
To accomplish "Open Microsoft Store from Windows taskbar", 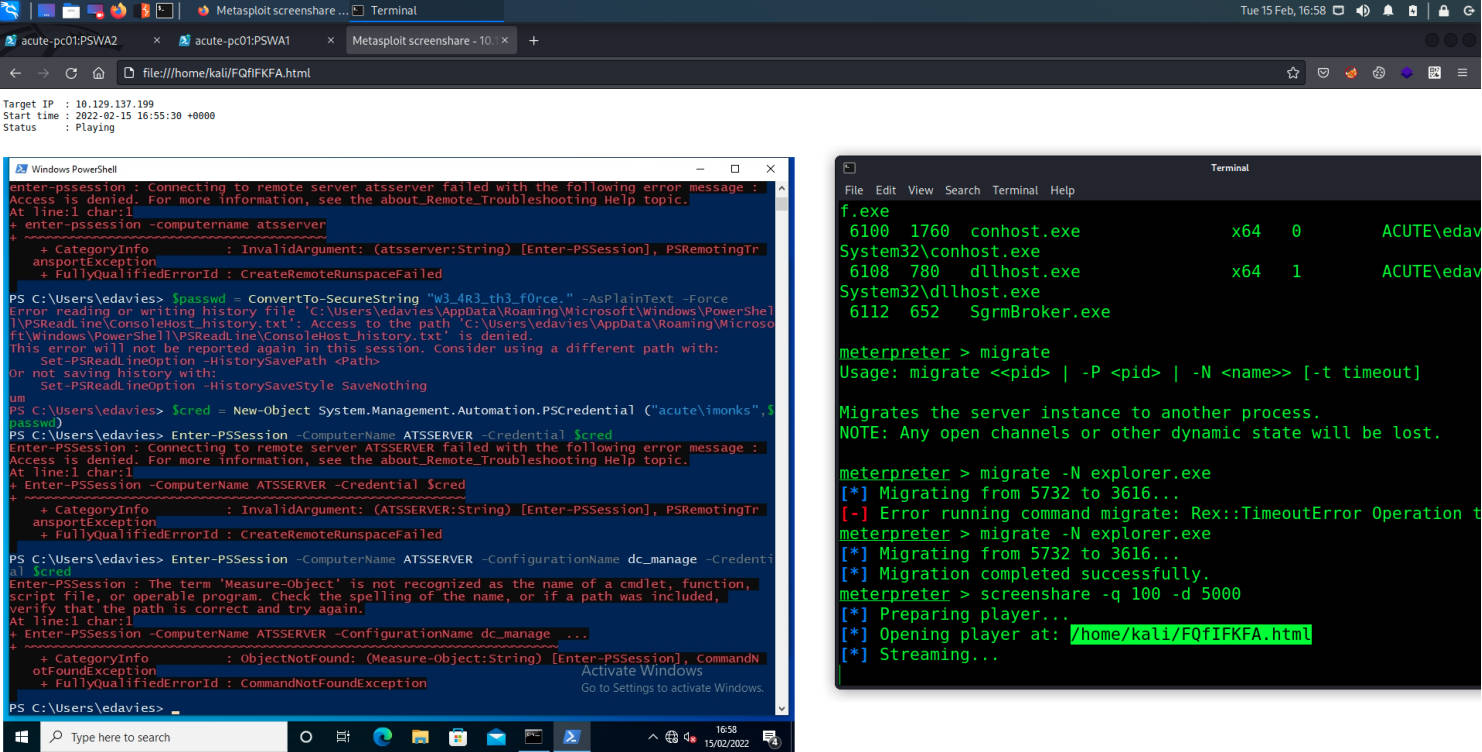I will pos(458,737).
